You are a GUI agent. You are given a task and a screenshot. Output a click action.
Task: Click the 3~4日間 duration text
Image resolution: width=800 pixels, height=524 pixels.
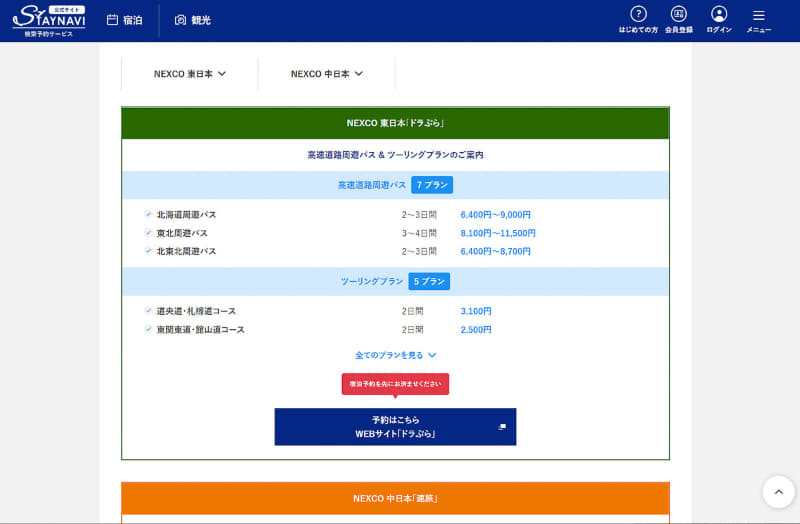click(419, 233)
